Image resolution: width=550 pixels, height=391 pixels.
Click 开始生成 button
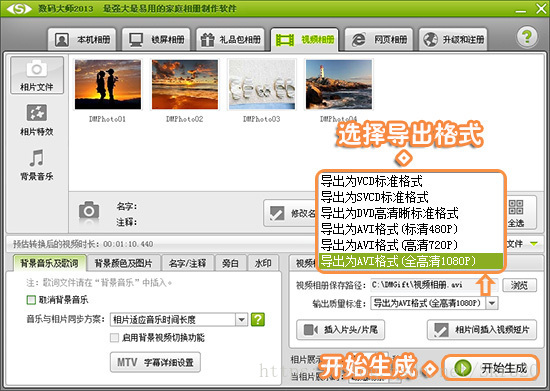click(x=491, y=368)
